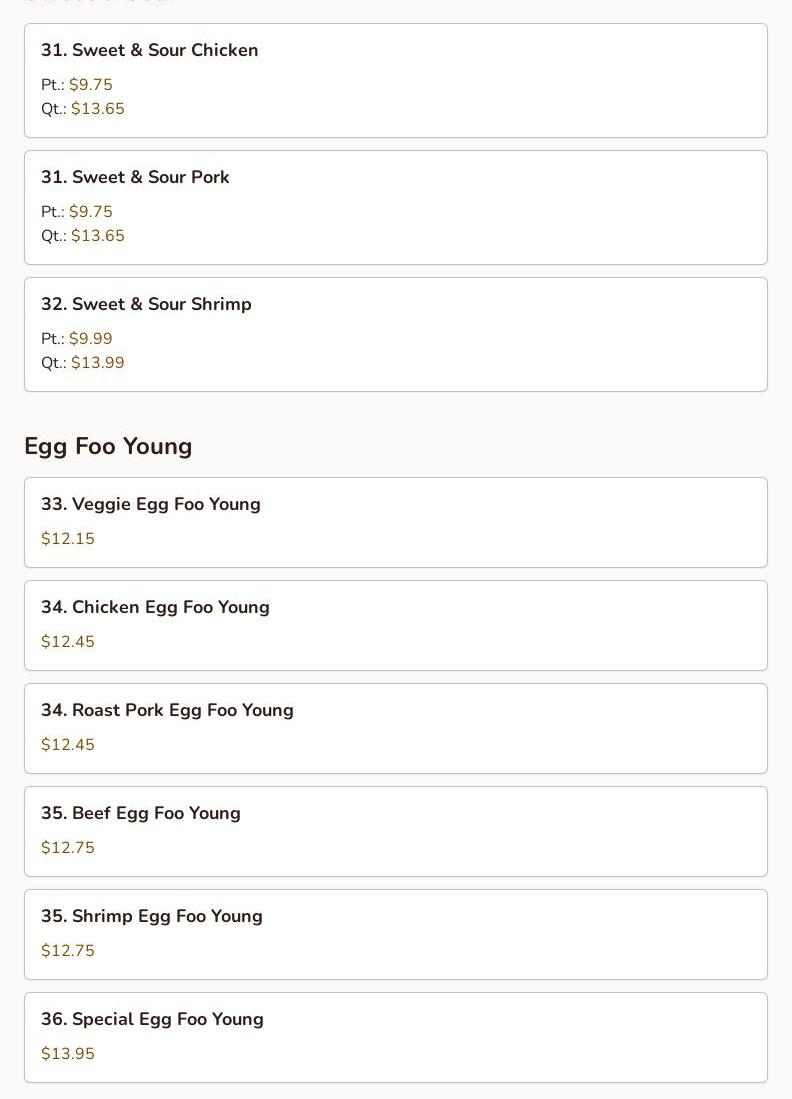Open Veggie Egg Foo Young item
792x1099 pixels.
click(x=396, y=522)
